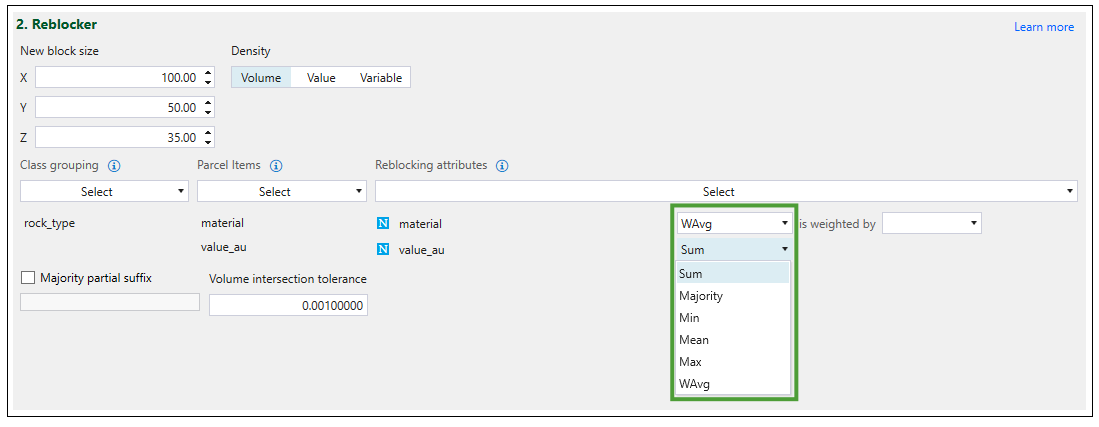Open the 'is weighted by' dropdown
1099x427 pixels.
[932, 224]
